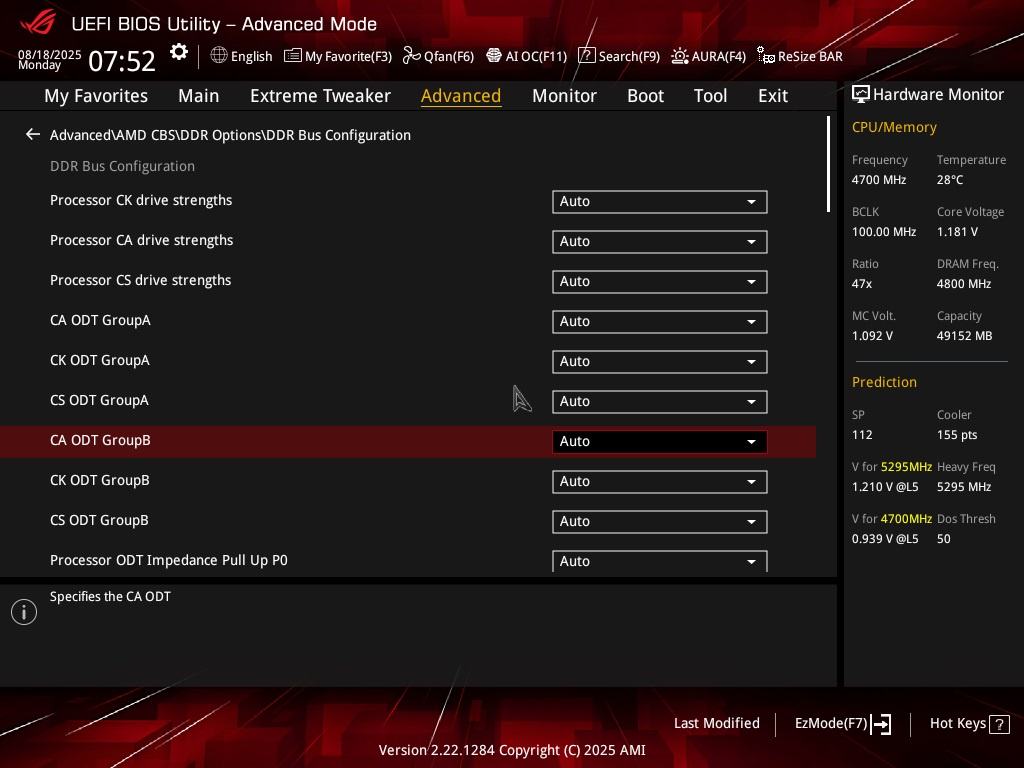
Task: Select the CK ODT GroupB row label
Action: (100, 480)
